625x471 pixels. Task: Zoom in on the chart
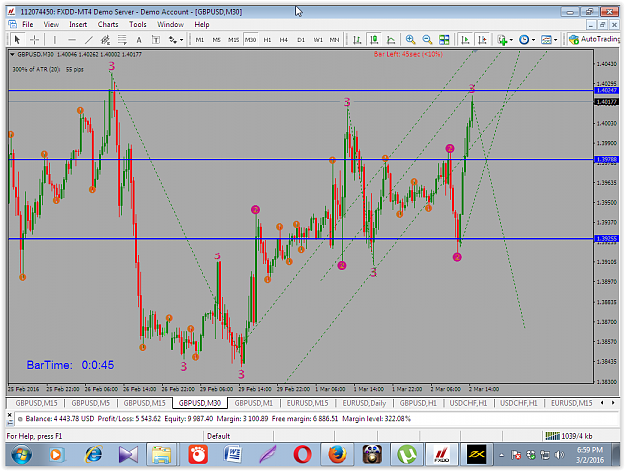[410, 39]
